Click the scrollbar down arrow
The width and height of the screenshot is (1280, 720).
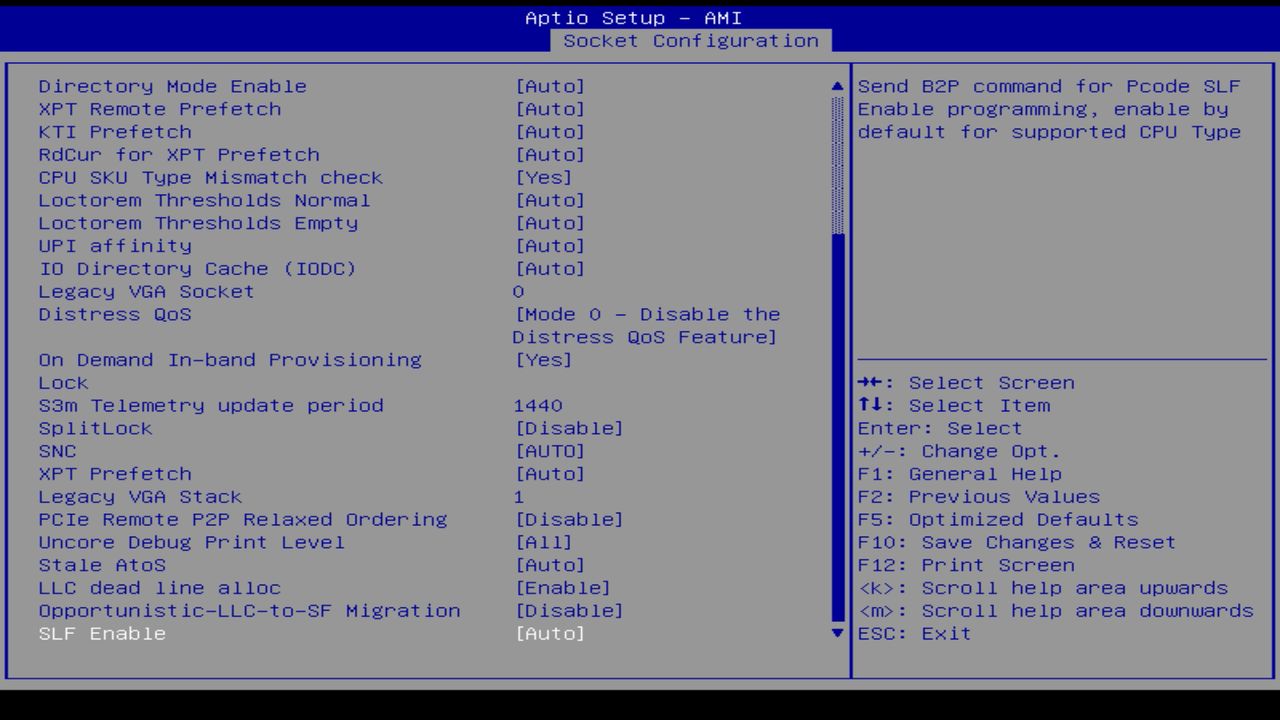coord(836,633)
